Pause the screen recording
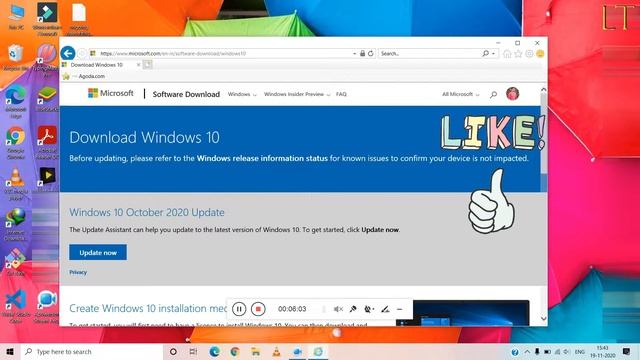Screen dimensions: 640x360 239,309
